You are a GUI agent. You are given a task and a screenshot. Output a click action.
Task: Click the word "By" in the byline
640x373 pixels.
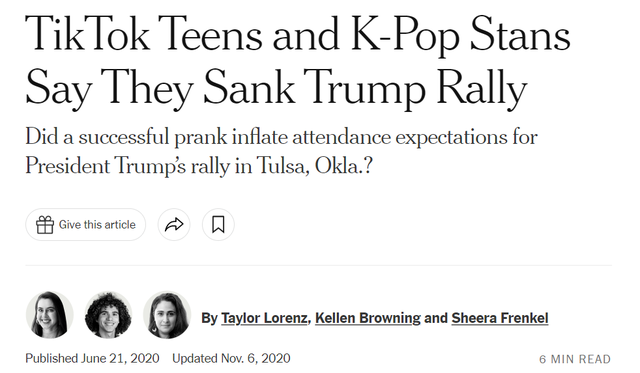tap(209, 318)
